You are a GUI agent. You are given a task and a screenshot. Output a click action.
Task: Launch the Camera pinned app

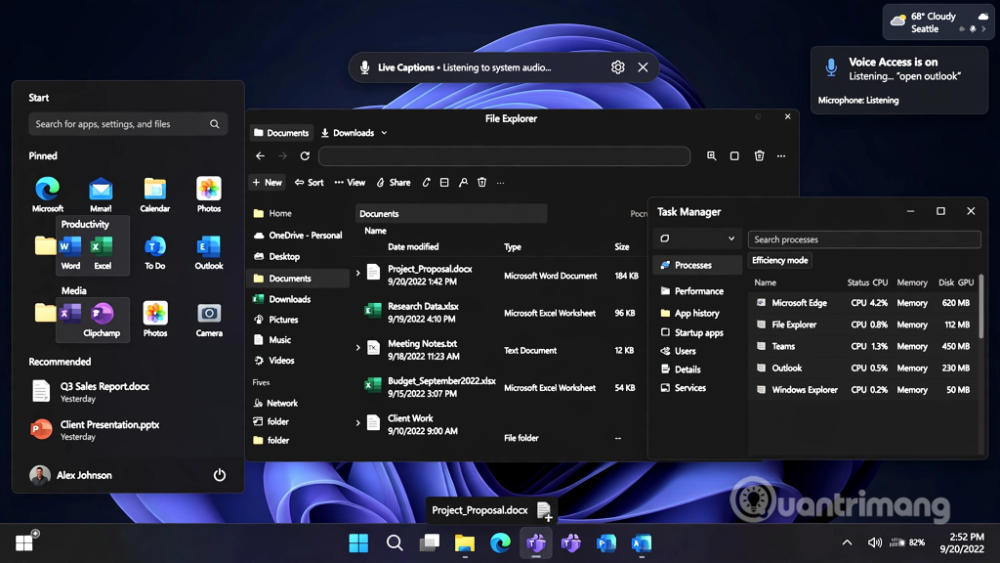209,319
